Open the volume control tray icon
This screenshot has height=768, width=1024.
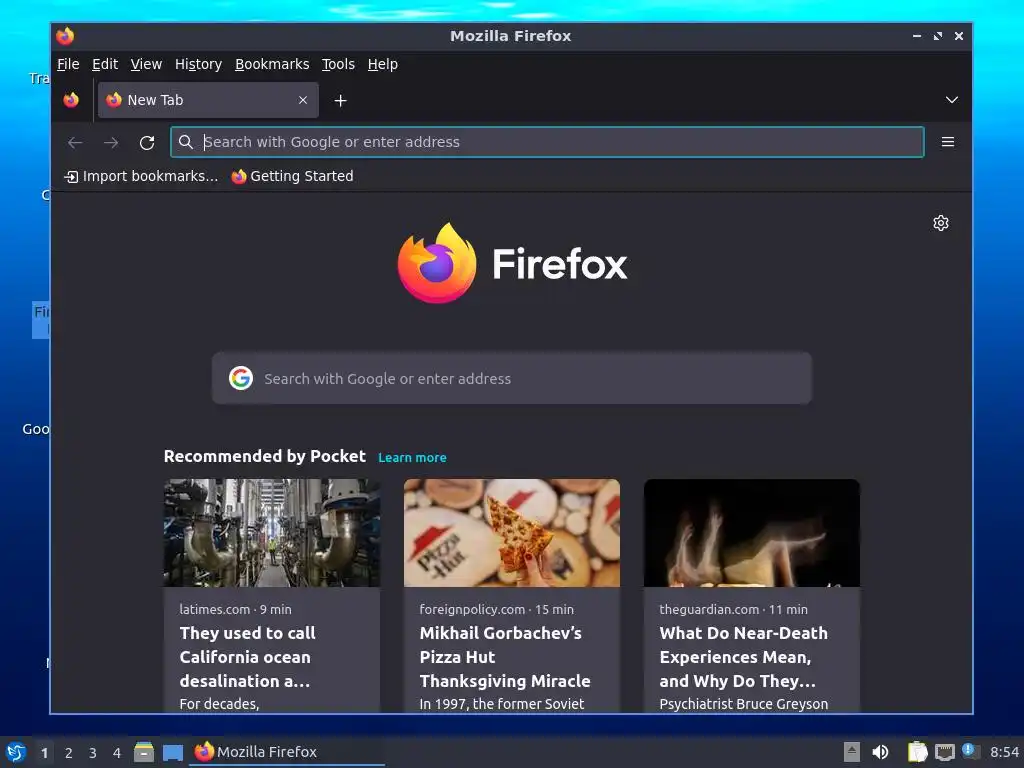tap(880, 752)
